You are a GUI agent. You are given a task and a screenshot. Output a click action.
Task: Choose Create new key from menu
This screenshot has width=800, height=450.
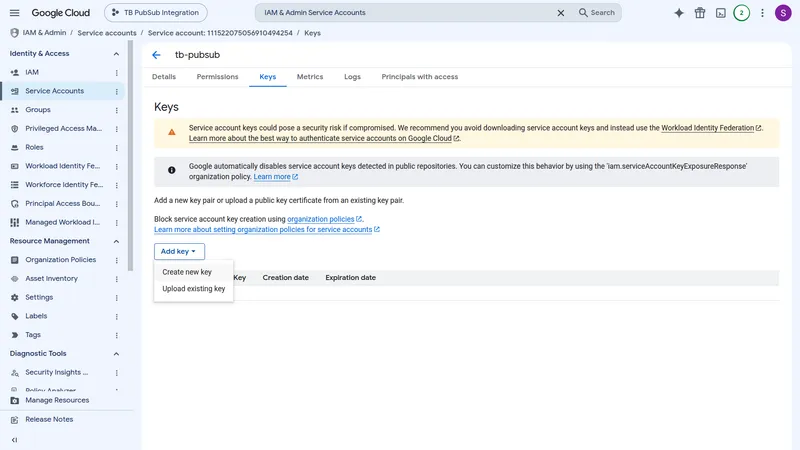193,272
